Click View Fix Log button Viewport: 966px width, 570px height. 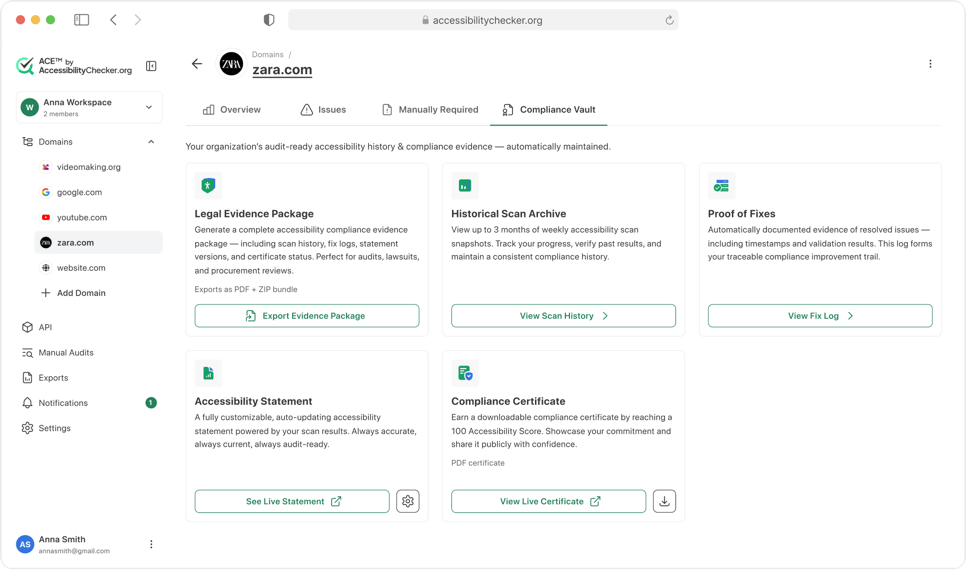pyautogui.click(x=820, y=316)
